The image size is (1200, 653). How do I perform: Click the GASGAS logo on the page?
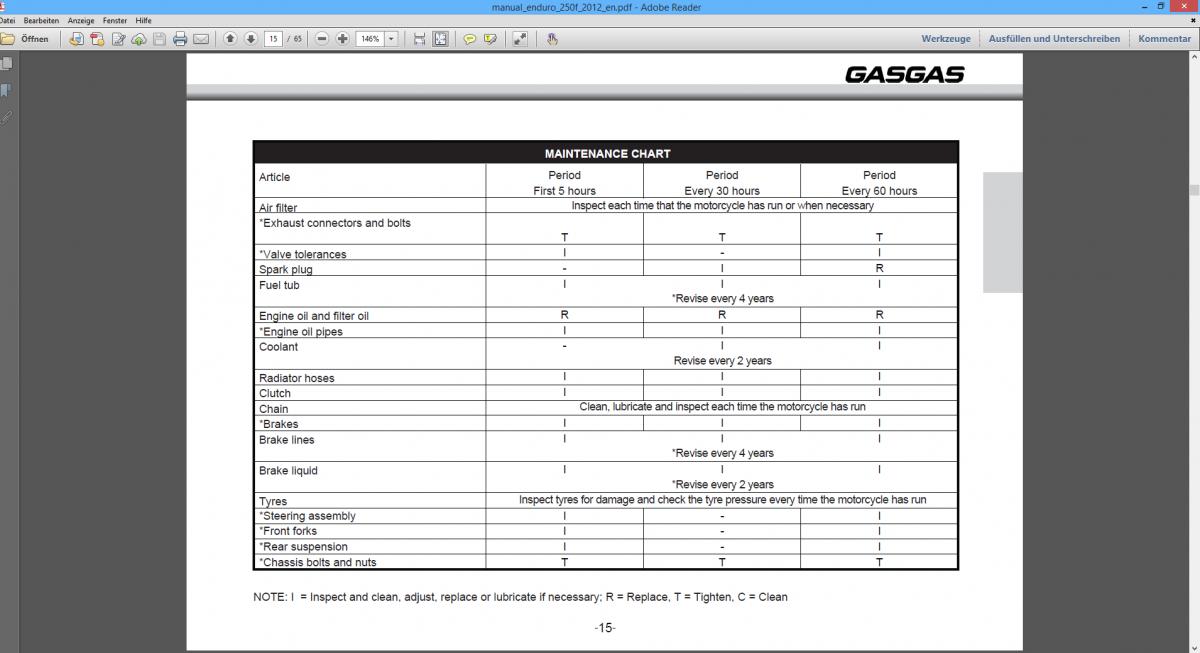(905, 74)
